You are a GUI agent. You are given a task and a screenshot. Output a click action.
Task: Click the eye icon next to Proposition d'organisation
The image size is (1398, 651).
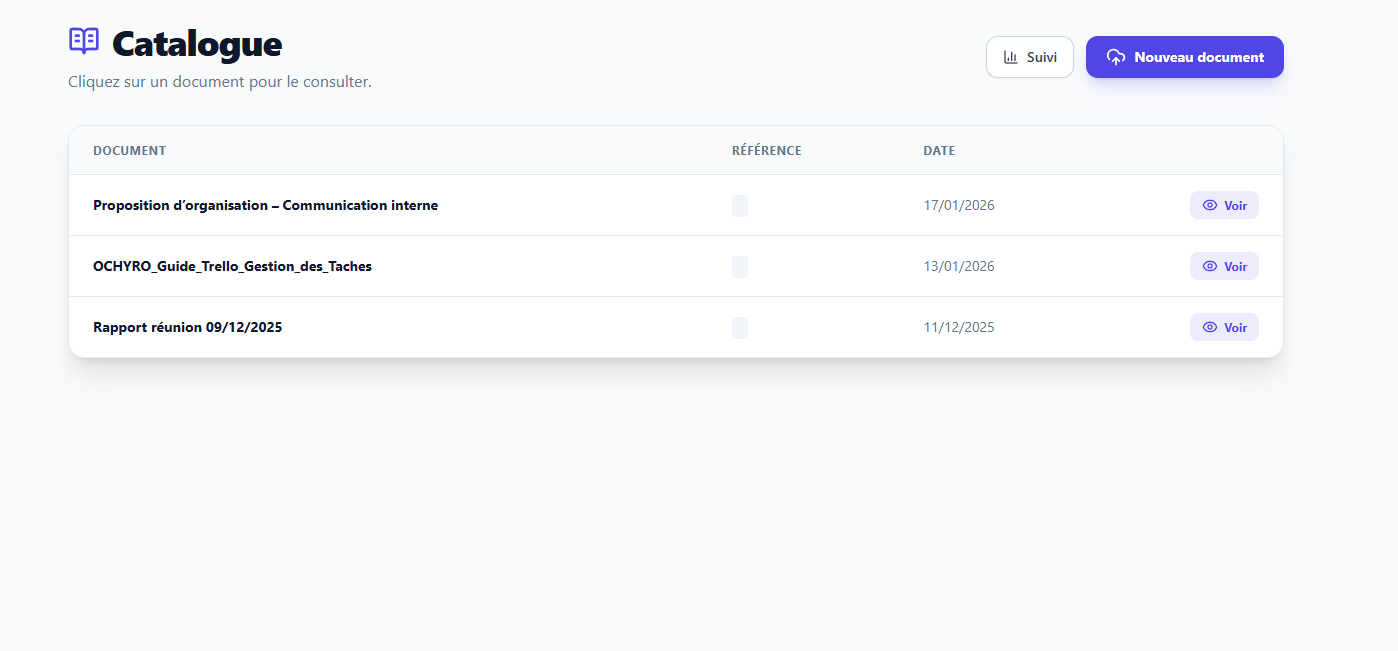1211,205
